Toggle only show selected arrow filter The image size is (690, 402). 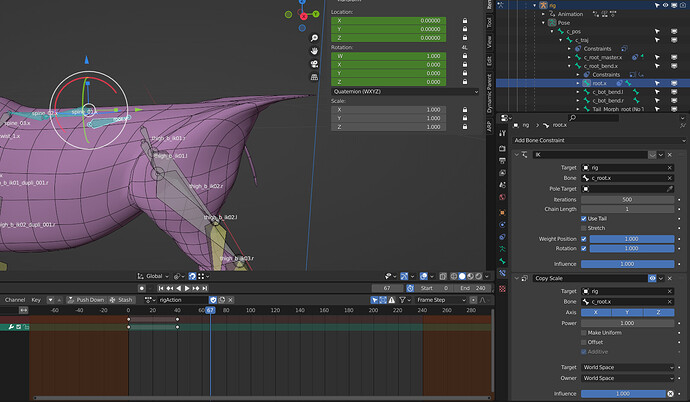click(374, 300)
